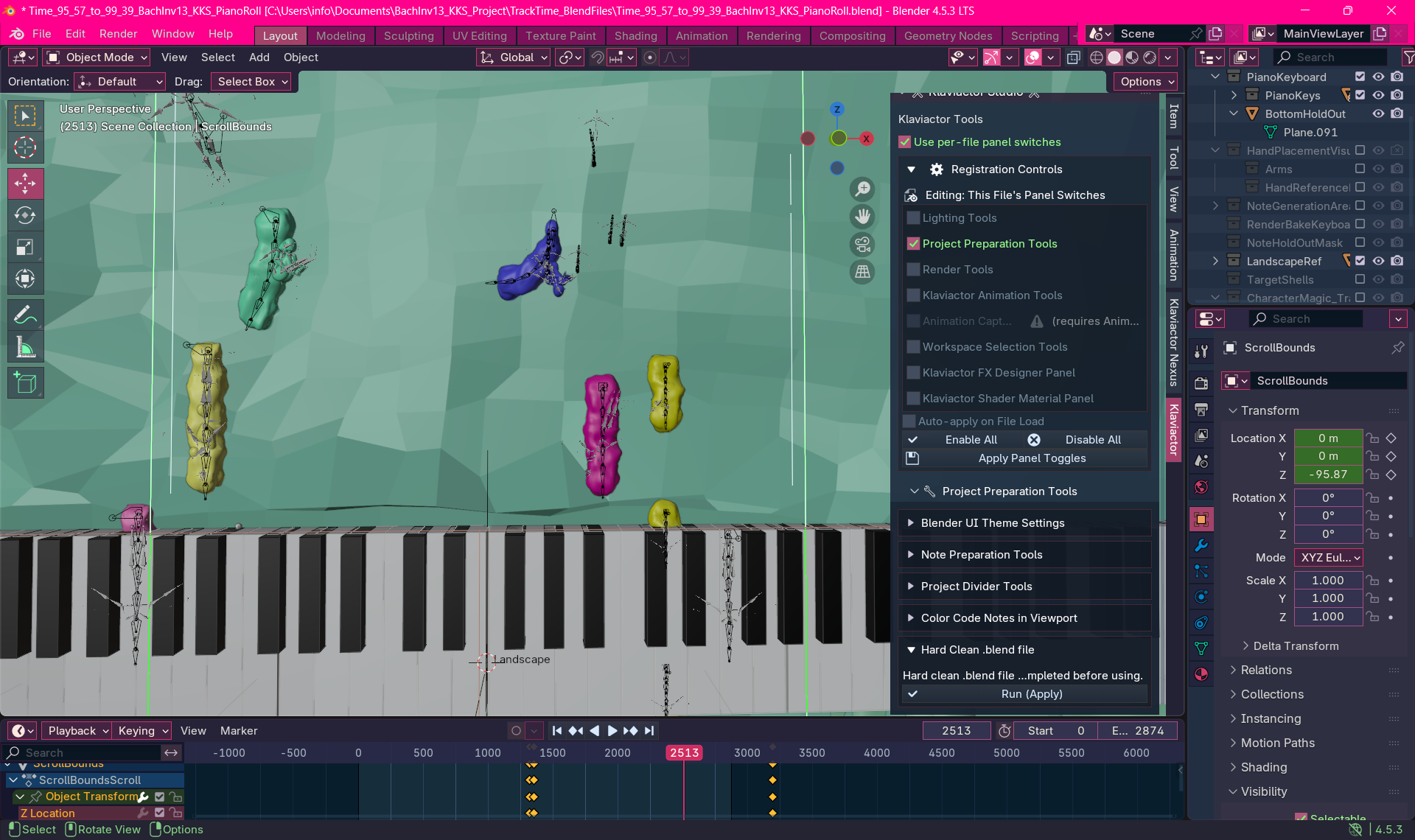The height and width of the screenshot is (840, 1415).
Task: Open the Render menu
Action: click(x=118, y=34)
